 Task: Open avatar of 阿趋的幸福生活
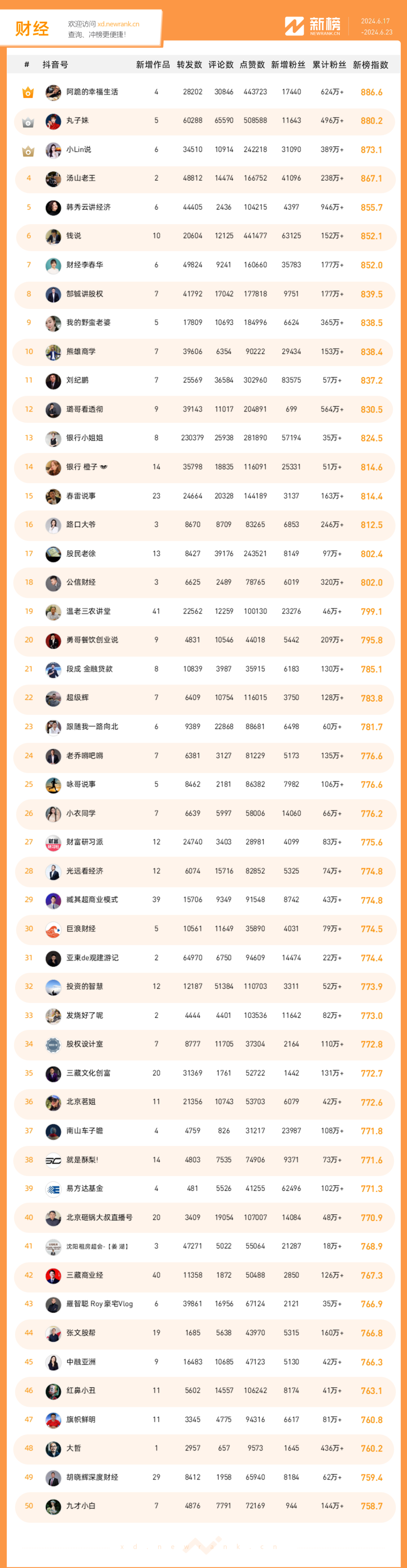[53, 92]
